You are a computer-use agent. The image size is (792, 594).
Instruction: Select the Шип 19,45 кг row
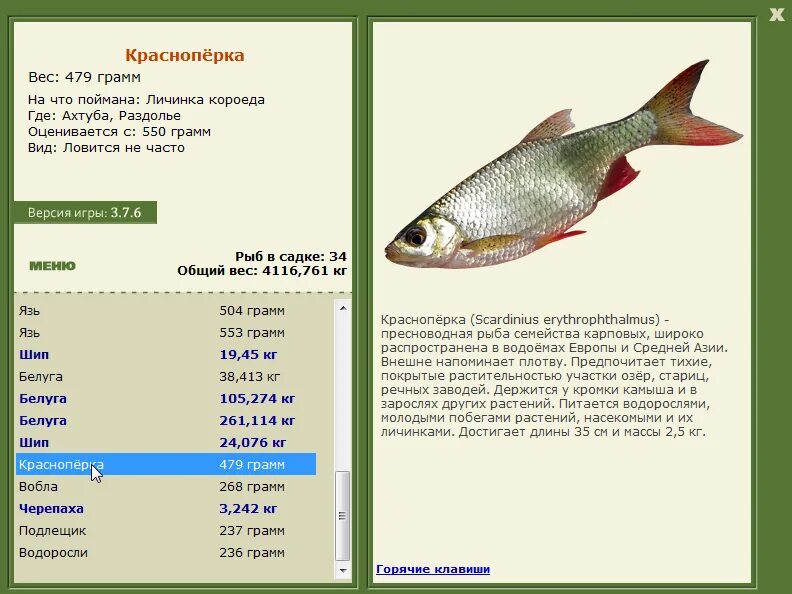pos(166,355)
